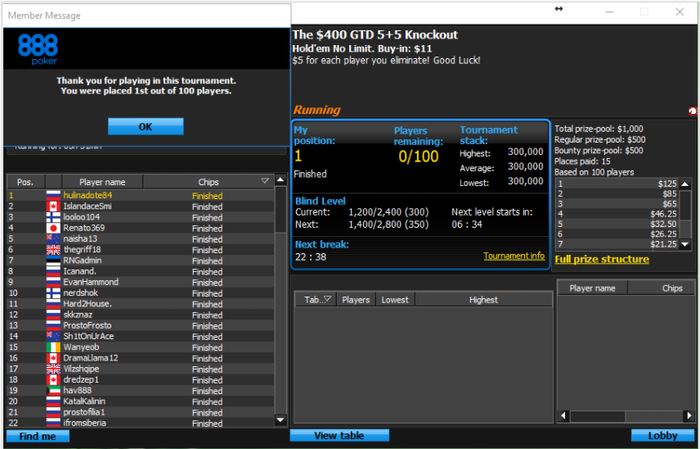Select the Highest column header in table list
This screenshot has width=700, height=449.
click(483, 299)
